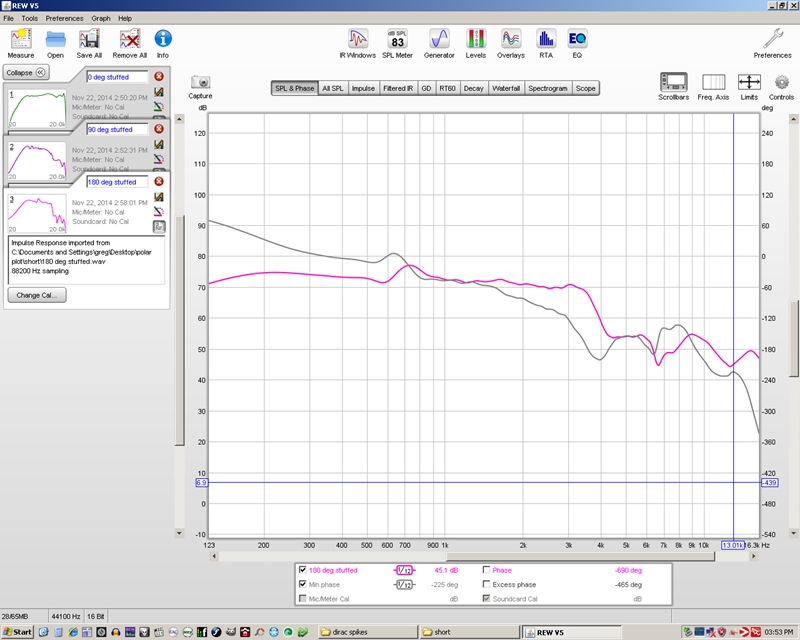This screenshot has width=800, height=640.
Task: Switch to Scope tab
Action: click(585, 88)
